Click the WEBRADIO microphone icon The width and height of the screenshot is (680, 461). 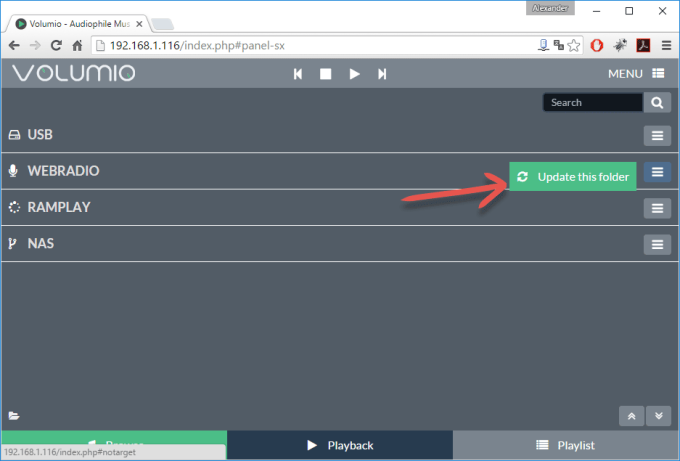[13, 171]
